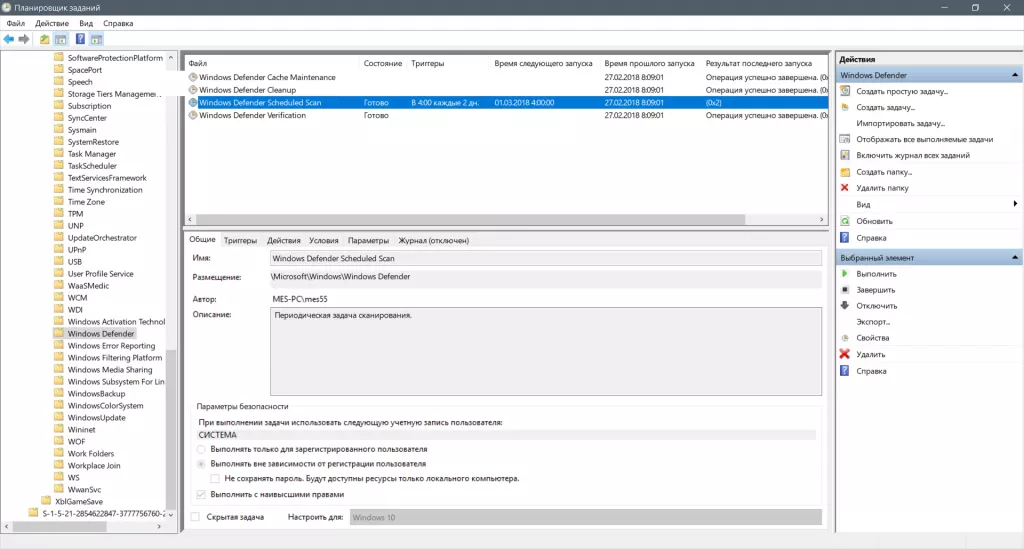This screenshot has width=1024, height=549.
Task: Click the red 'Удалить папку' icon
Action: [x=846, y=188]
